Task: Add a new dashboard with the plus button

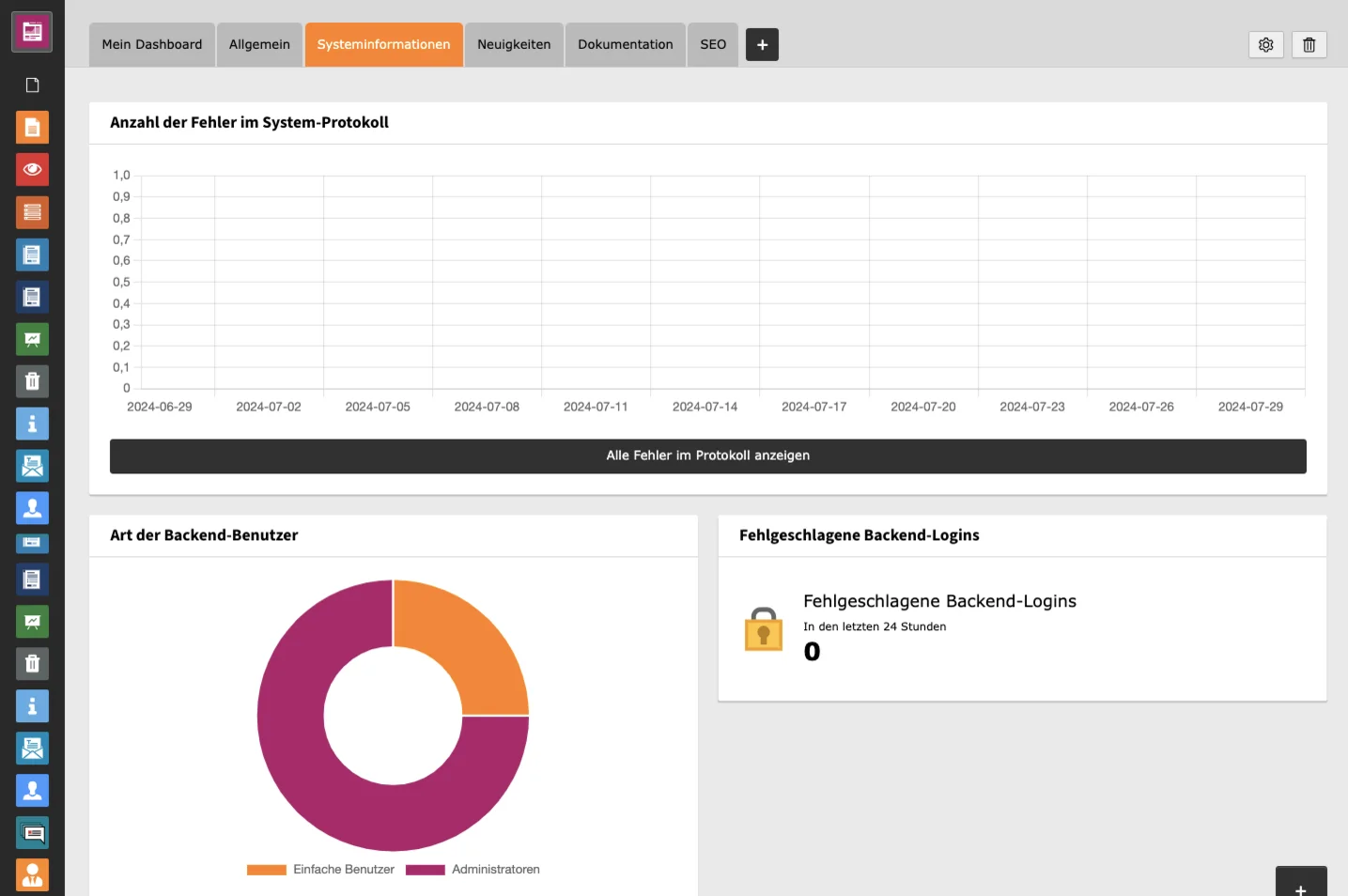Action: pos(761,44)
